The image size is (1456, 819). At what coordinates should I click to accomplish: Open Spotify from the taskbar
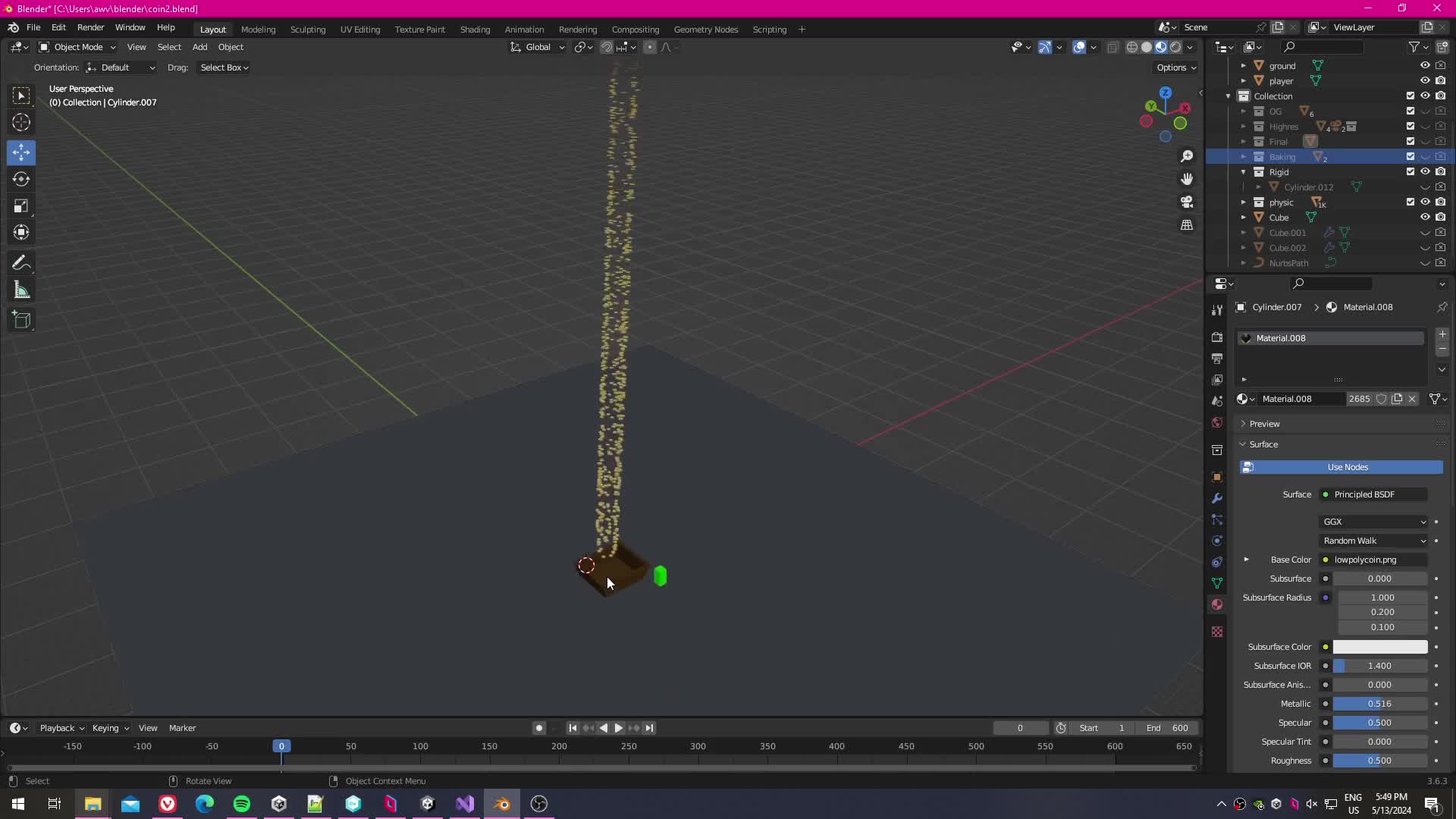[242, 804]
